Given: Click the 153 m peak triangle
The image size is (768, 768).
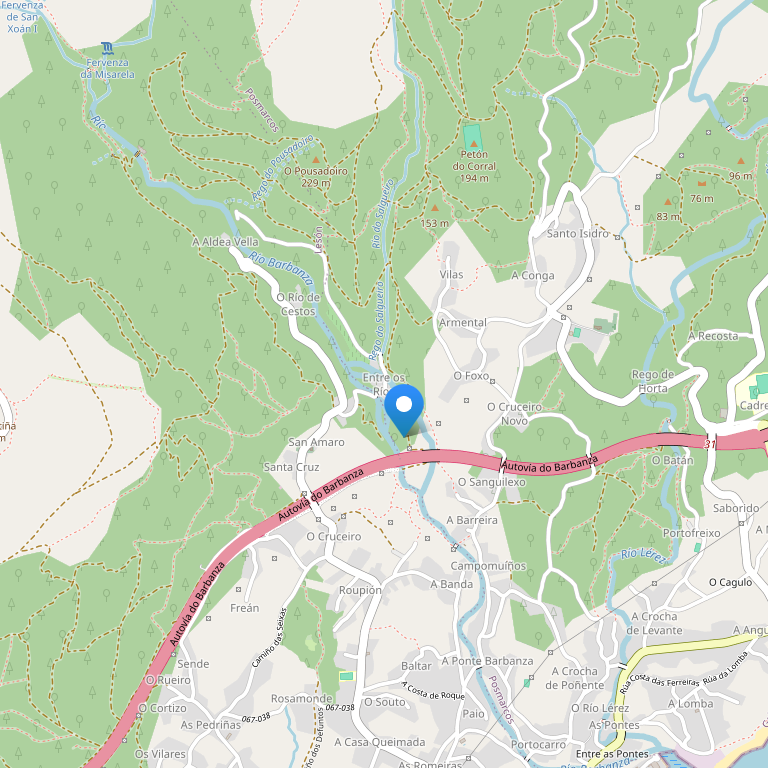Looking at the screenshot, I should pos(434,208).
